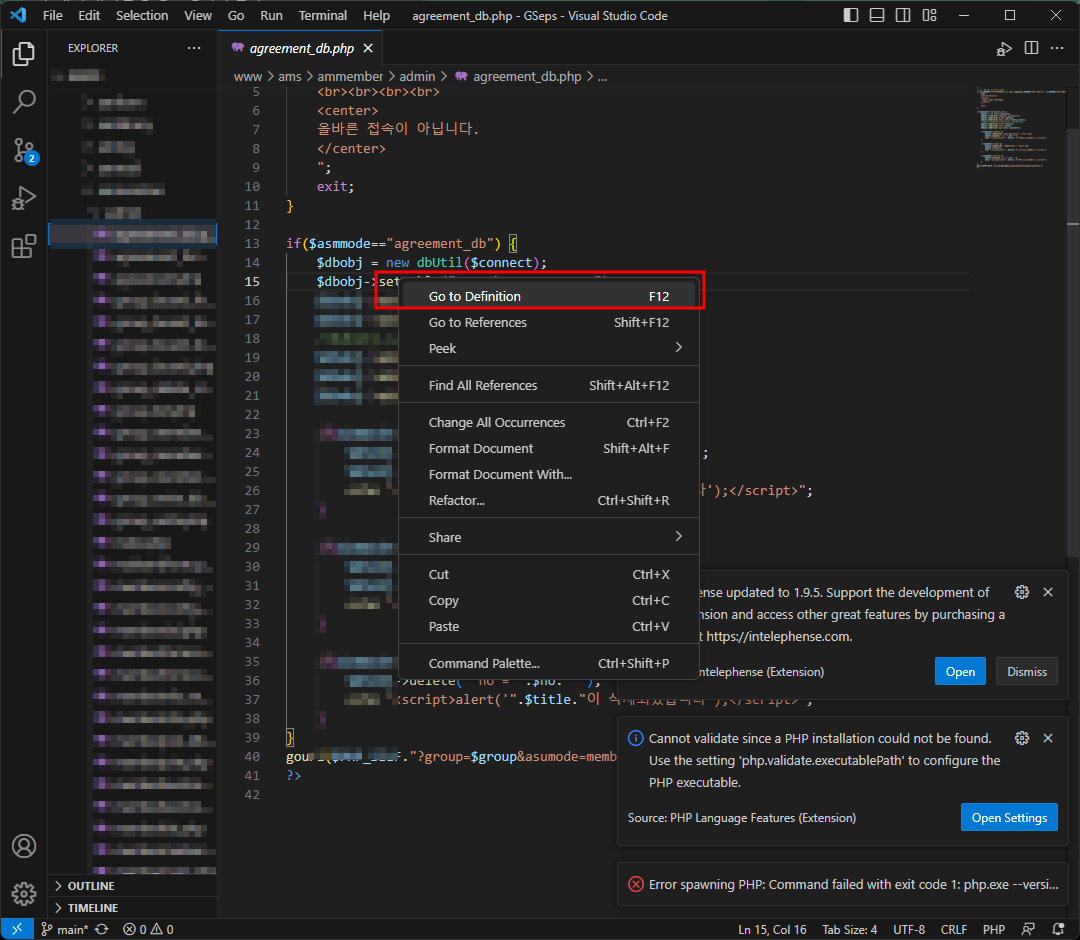Viewport: 1080px width, 940px height.
Task: Click the remote window indicator in status bar
Action: coord(17,930)
